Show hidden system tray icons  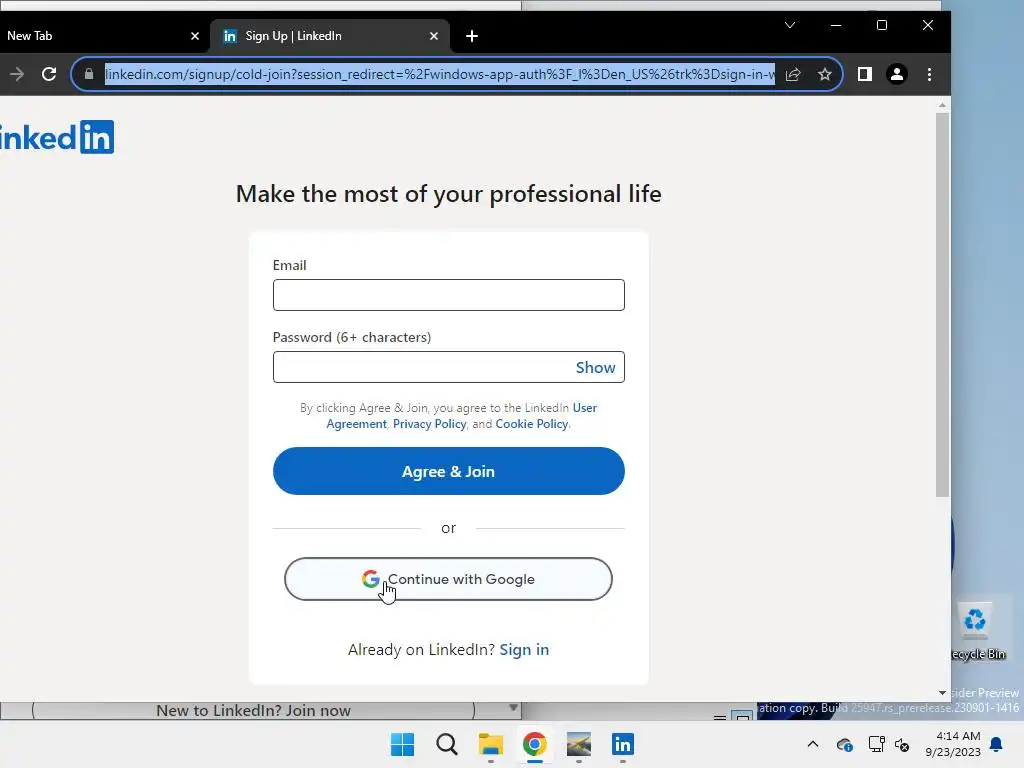[812, 744]
